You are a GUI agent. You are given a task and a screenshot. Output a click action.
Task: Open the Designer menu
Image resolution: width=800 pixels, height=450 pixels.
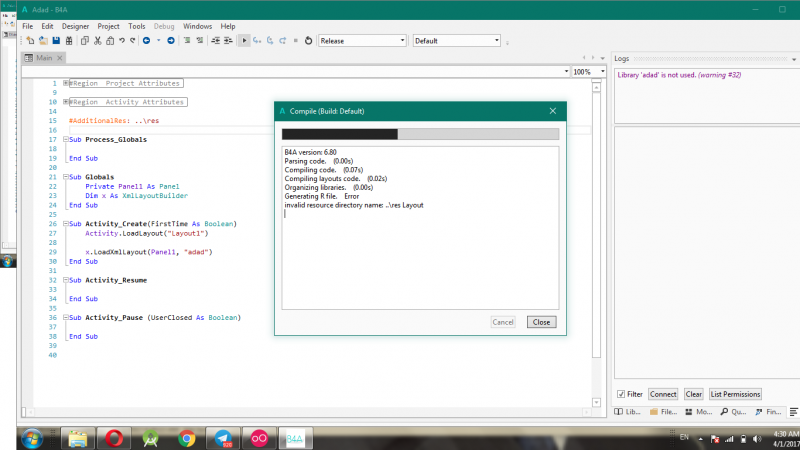[75, 25]
